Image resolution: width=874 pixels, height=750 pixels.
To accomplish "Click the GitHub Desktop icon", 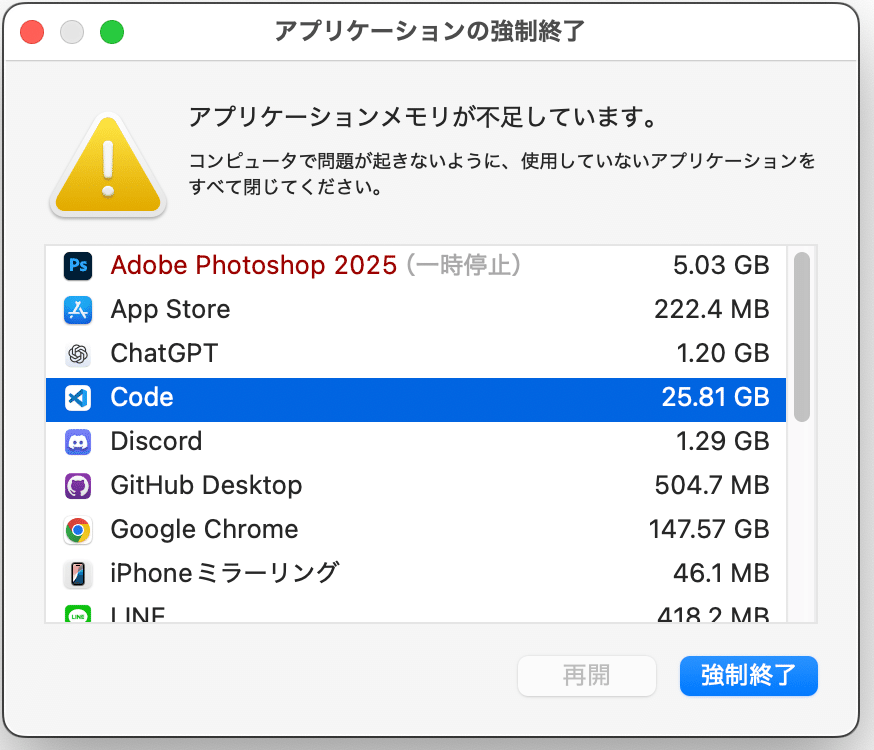I will (x=78, y=486).
